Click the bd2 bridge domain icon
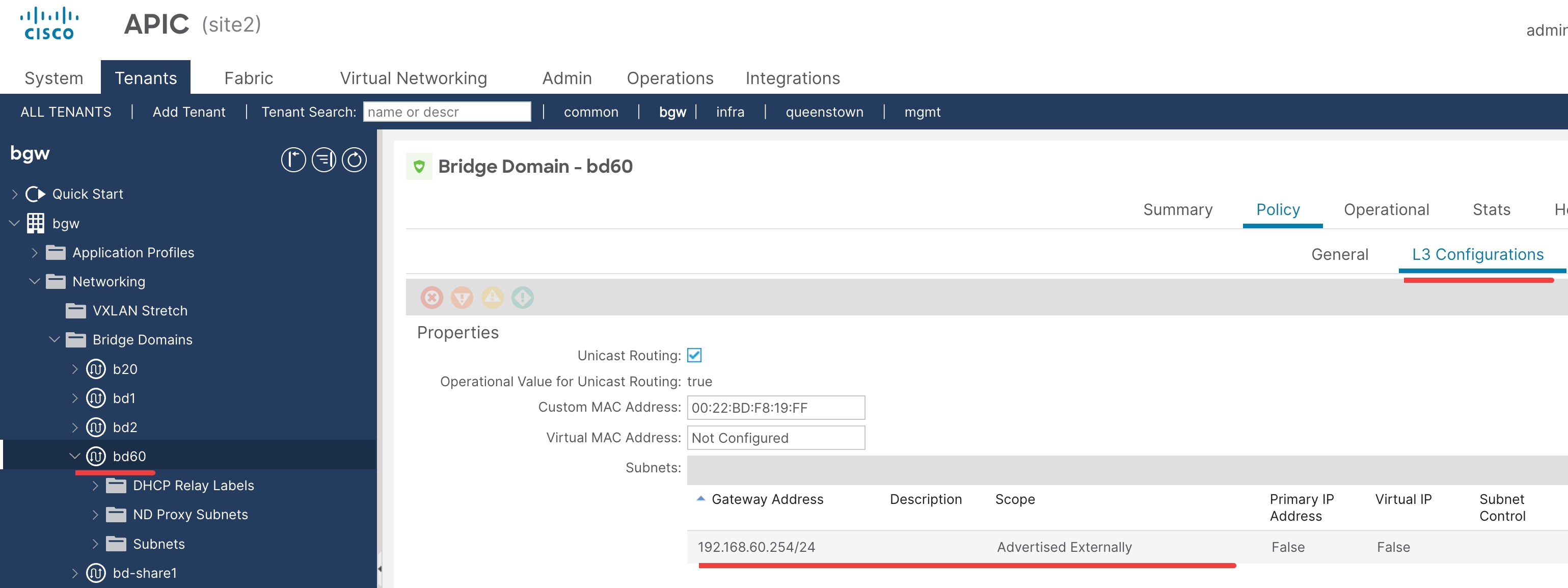Screen dimensions: 1568x588 click(96, 427)
